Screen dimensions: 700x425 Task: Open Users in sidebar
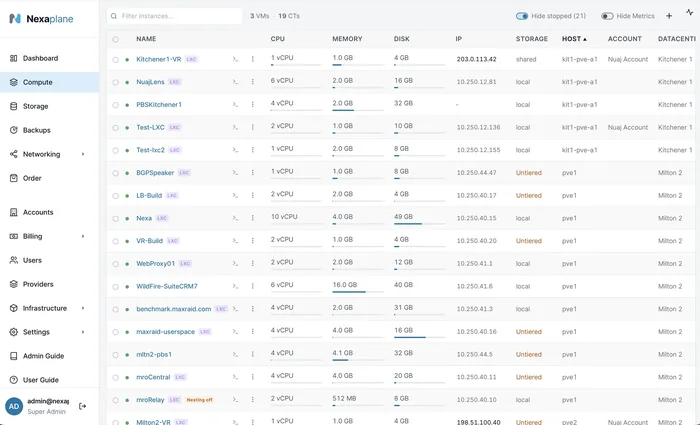(x=49, y=260)
